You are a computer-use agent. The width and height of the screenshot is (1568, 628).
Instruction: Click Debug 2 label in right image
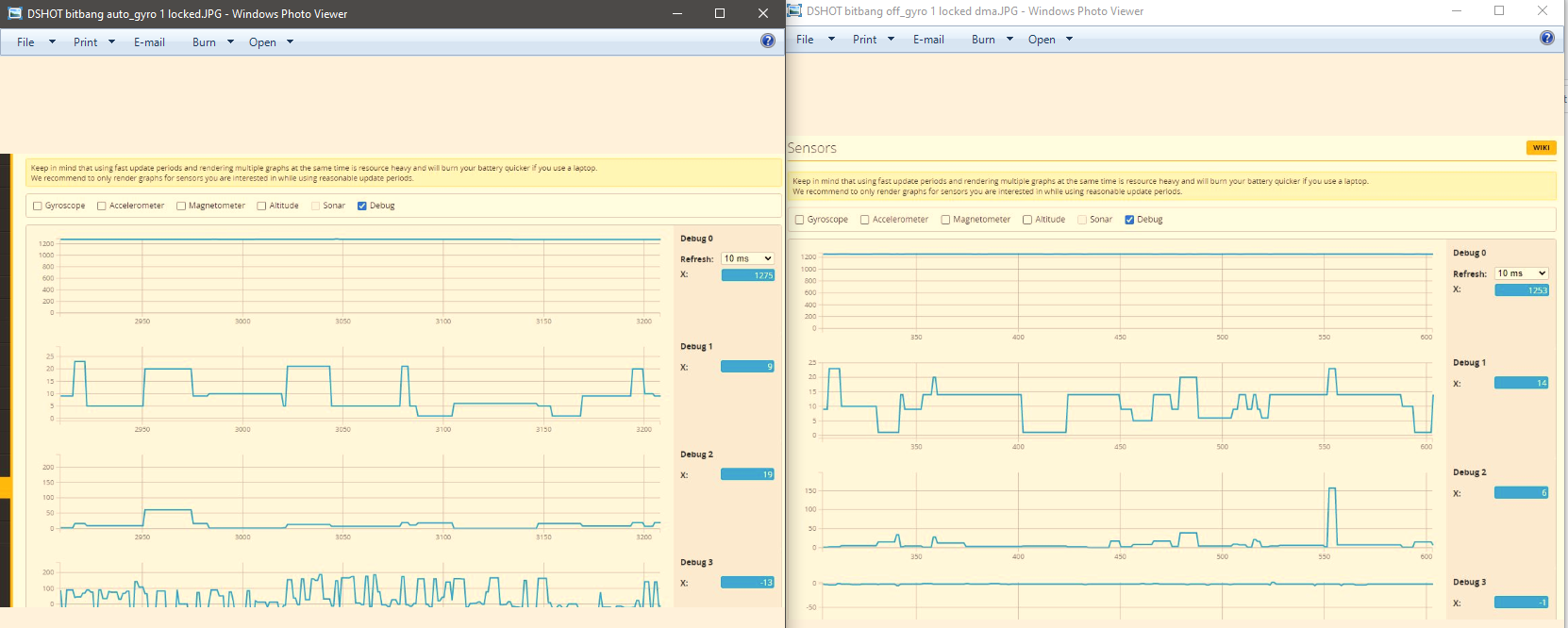1469,472
